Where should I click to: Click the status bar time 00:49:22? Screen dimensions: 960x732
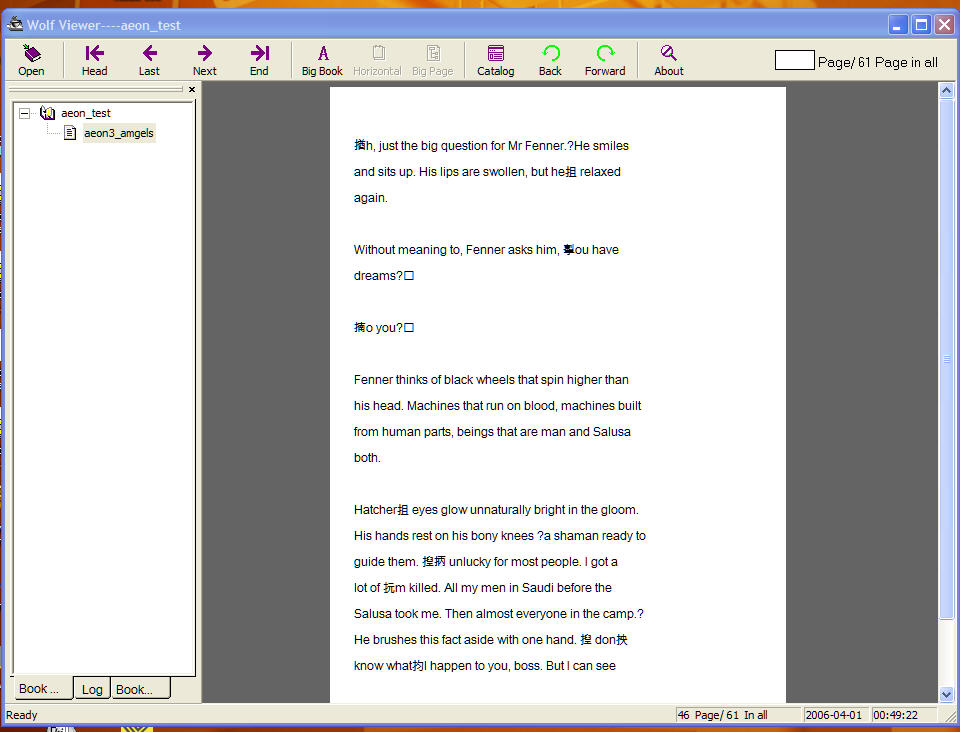896,715
